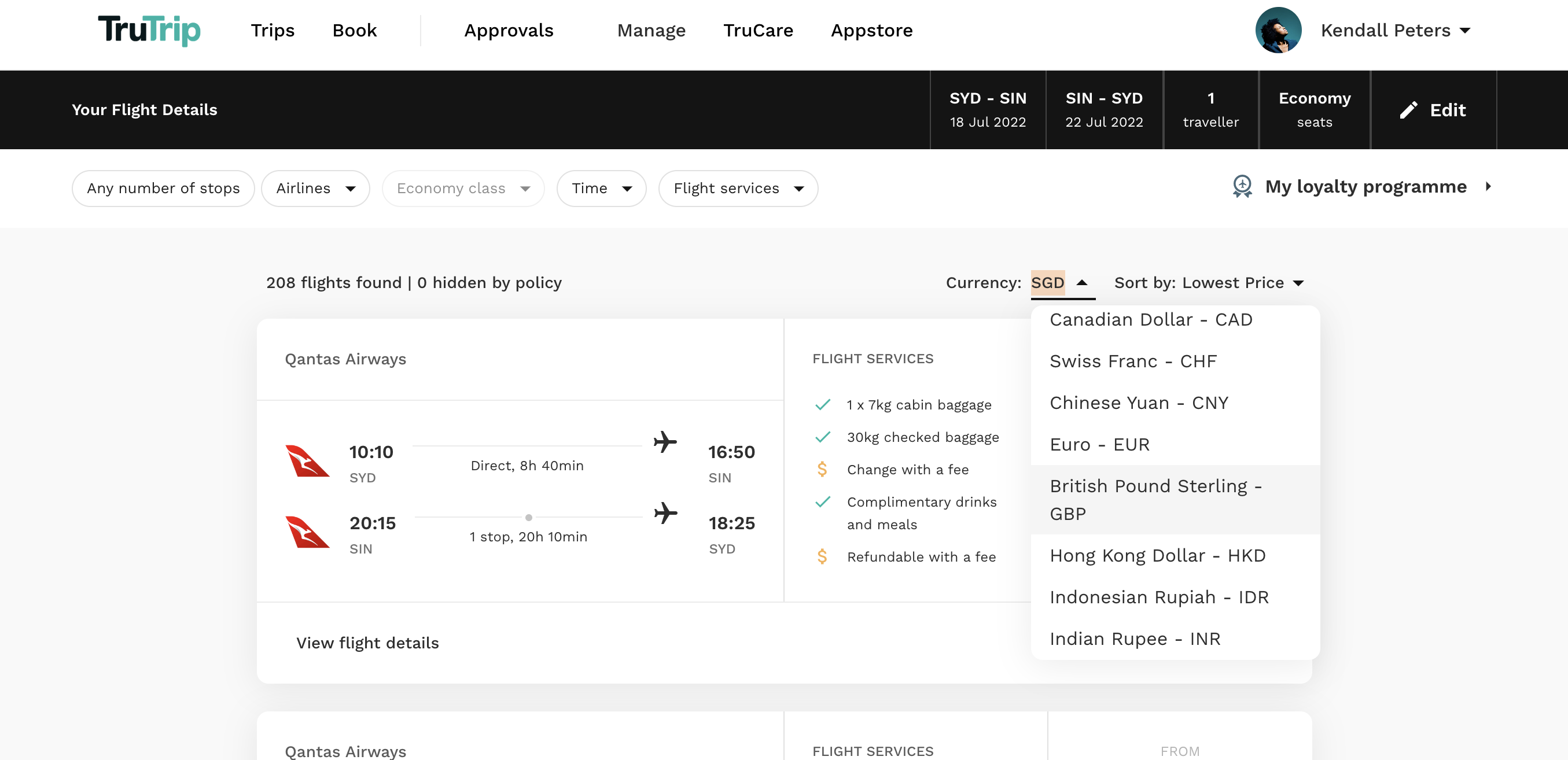Select British Pound Sterling - GBP currency
Viewport: 1568px width, 760px height.
tap(1155, 500)
